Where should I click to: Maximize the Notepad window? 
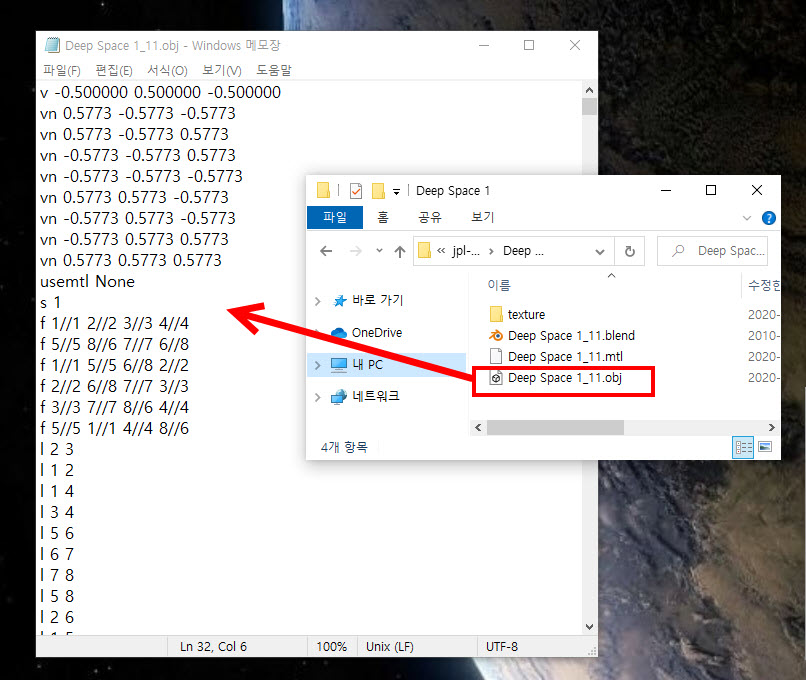[529, 45]
